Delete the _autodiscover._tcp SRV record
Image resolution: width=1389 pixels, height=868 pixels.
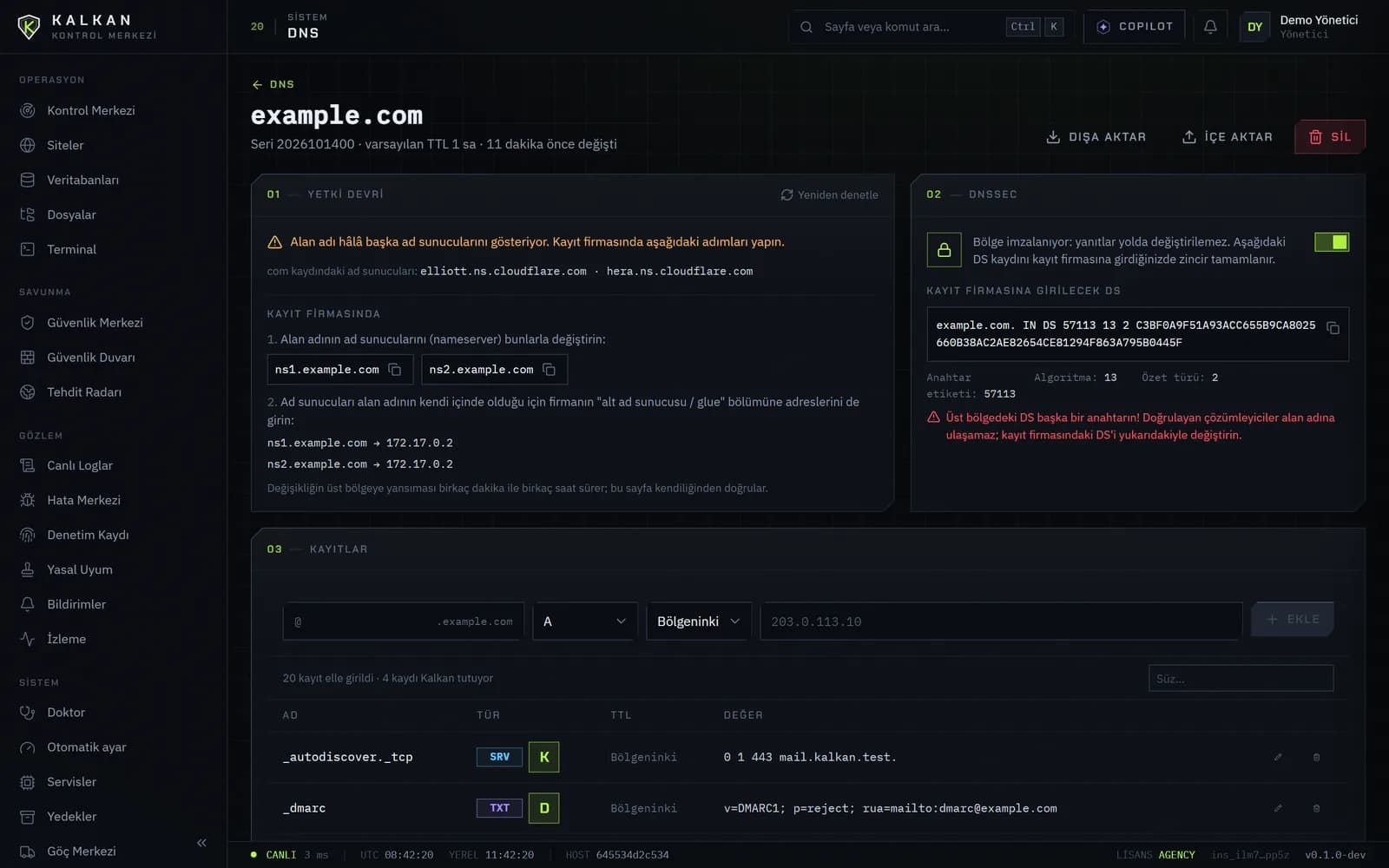(x=1316, y=757)
